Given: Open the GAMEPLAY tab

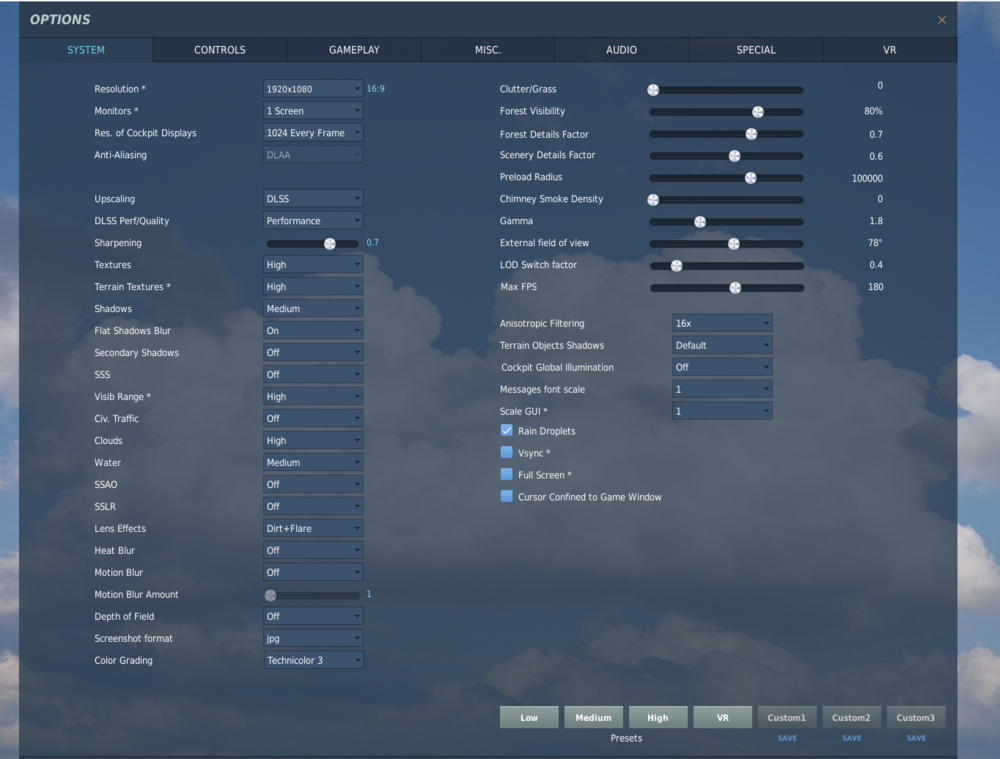Looking at the screenshot, I should 353,49.
